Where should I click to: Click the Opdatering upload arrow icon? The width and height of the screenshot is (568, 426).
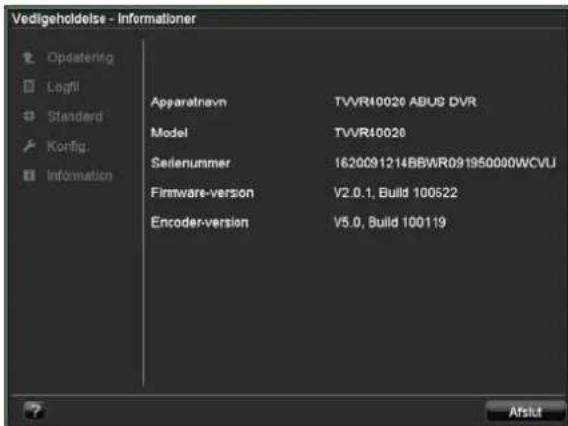click(29, 58)
